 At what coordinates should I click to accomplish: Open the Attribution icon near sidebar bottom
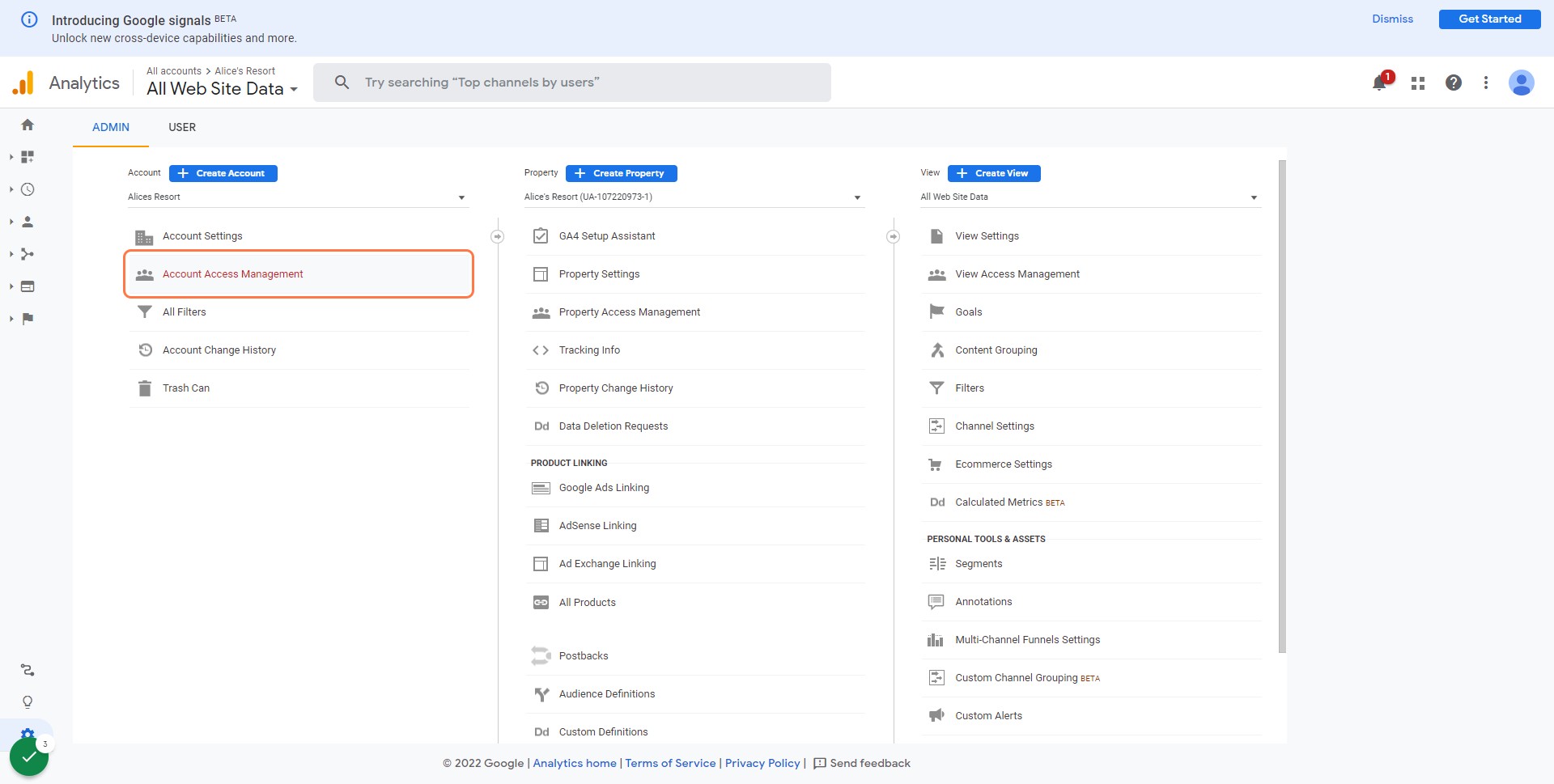[x=28, y=670]
